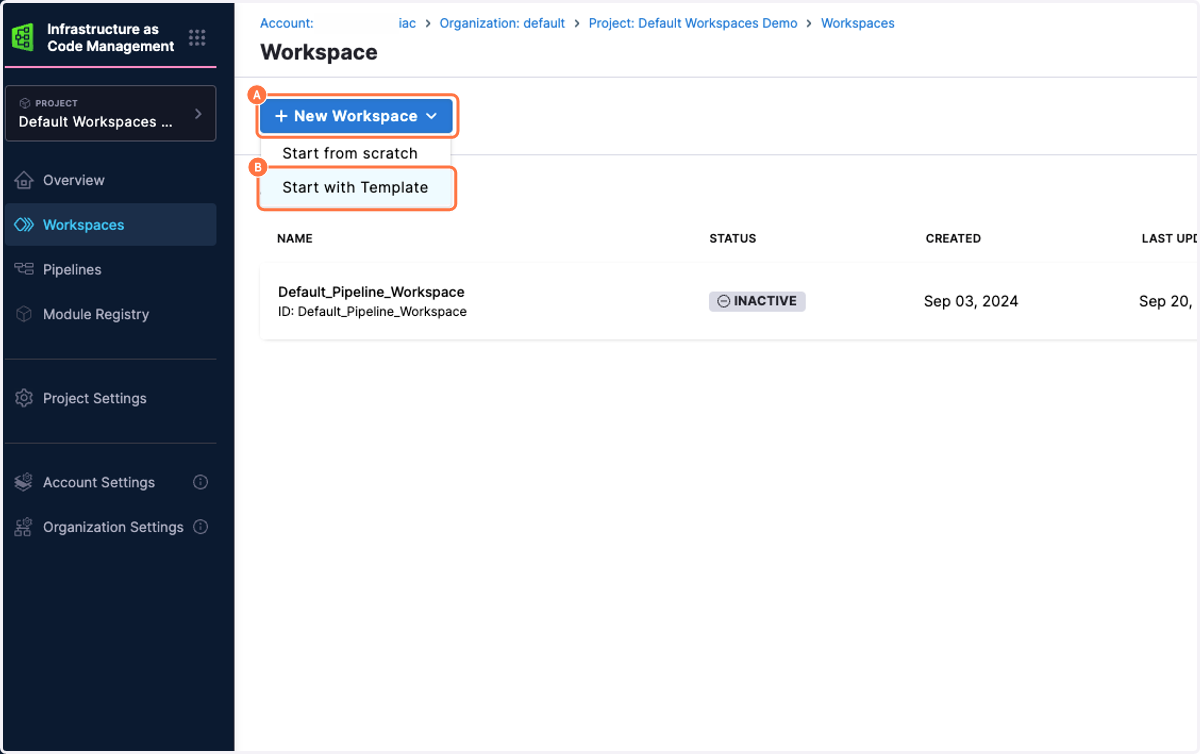Click the INACTIVE status badge
The image size is (1200, 754).
tap(757, 301)
